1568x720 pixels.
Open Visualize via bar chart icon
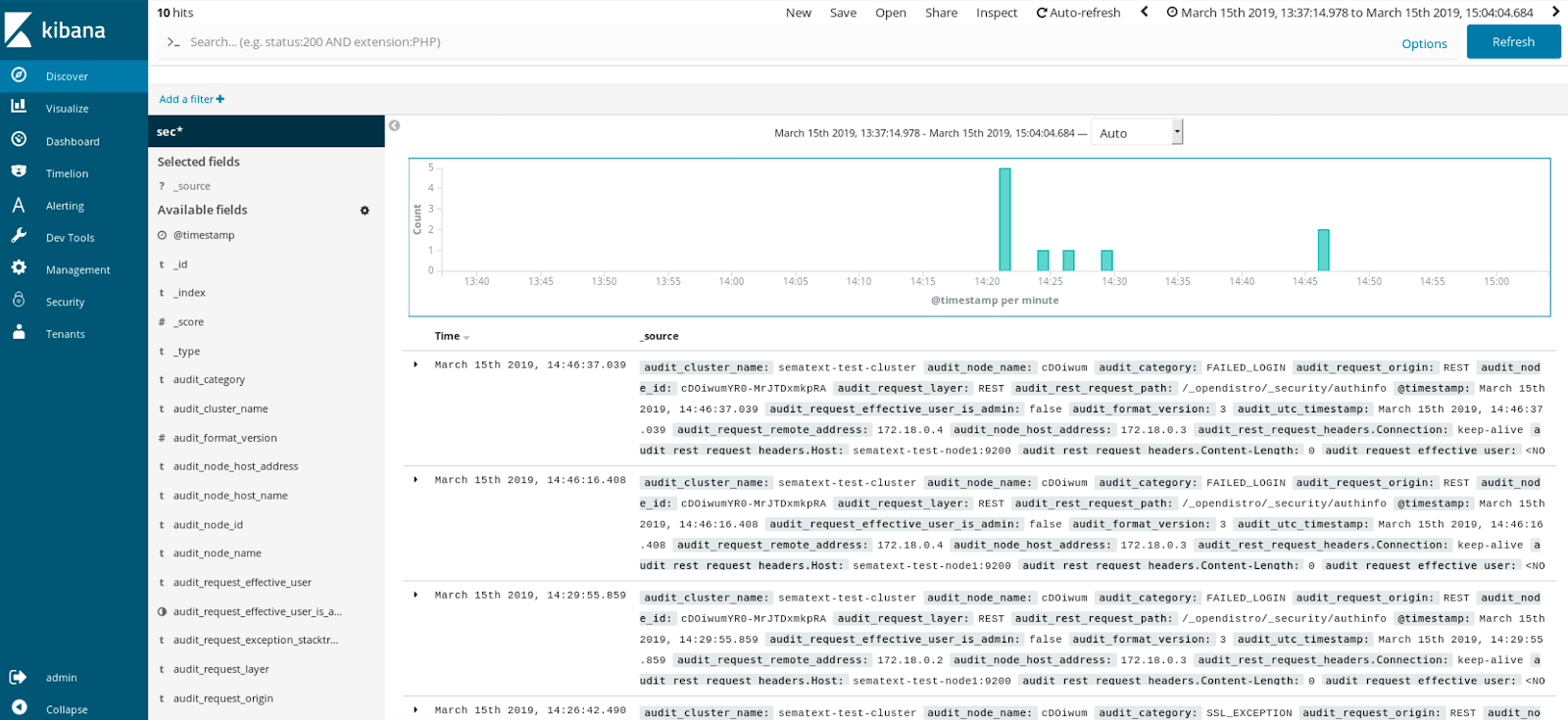coord(19,107)
